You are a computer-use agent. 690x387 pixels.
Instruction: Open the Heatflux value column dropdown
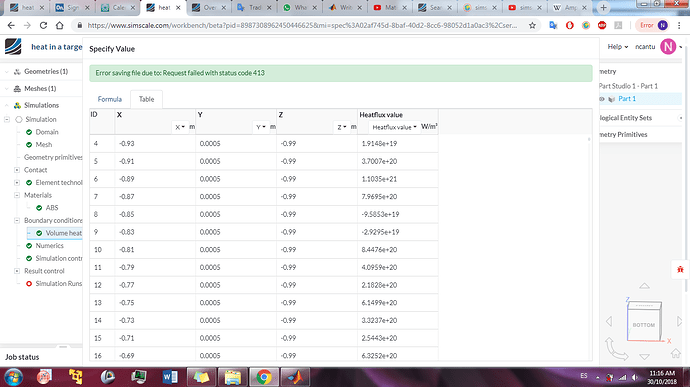[394, 127]
